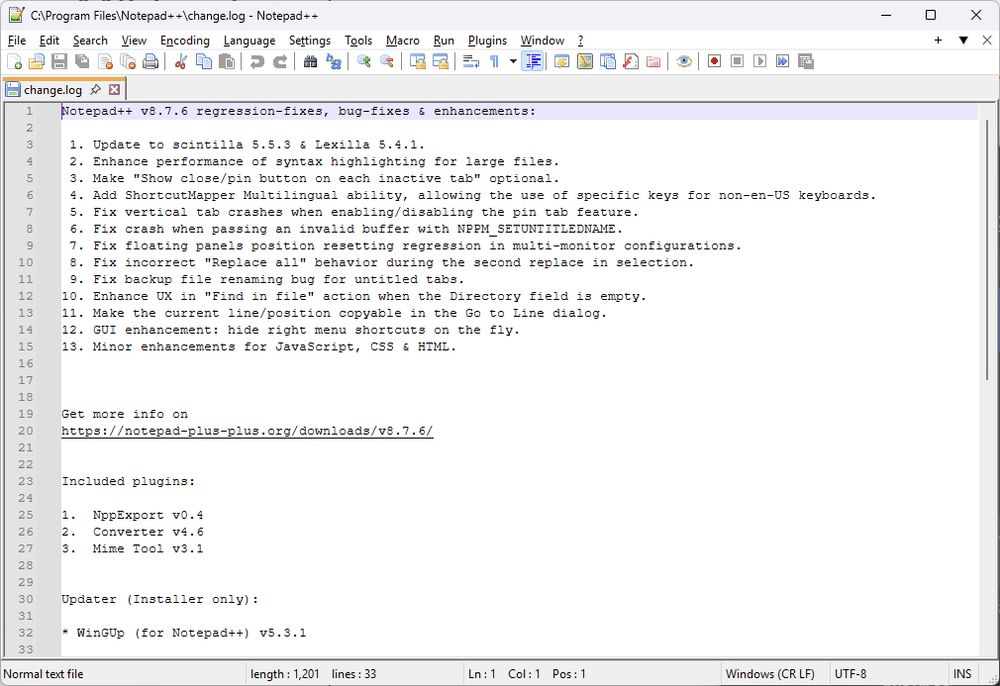Open the Plugins menu
The image size is (1000, 686).
tap(487, 40)
